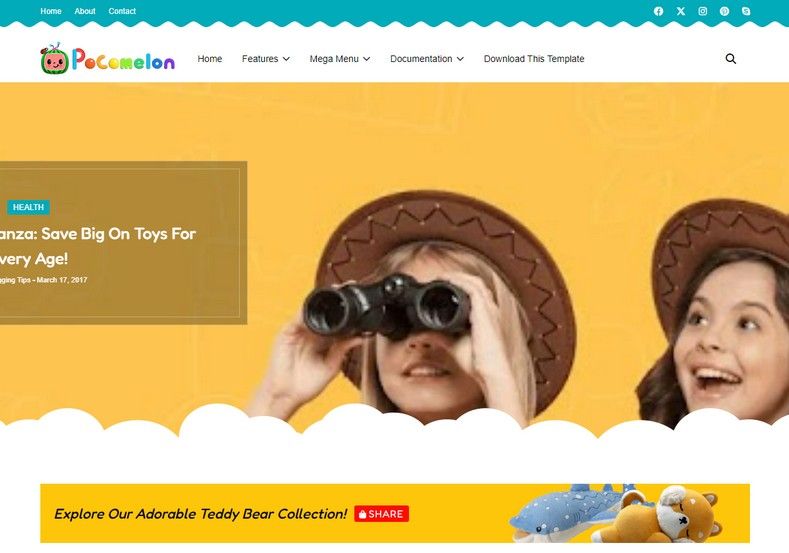Open the X (Twitter) social icon
Screen dimensions: 789x553
click(x=681, y=11)
